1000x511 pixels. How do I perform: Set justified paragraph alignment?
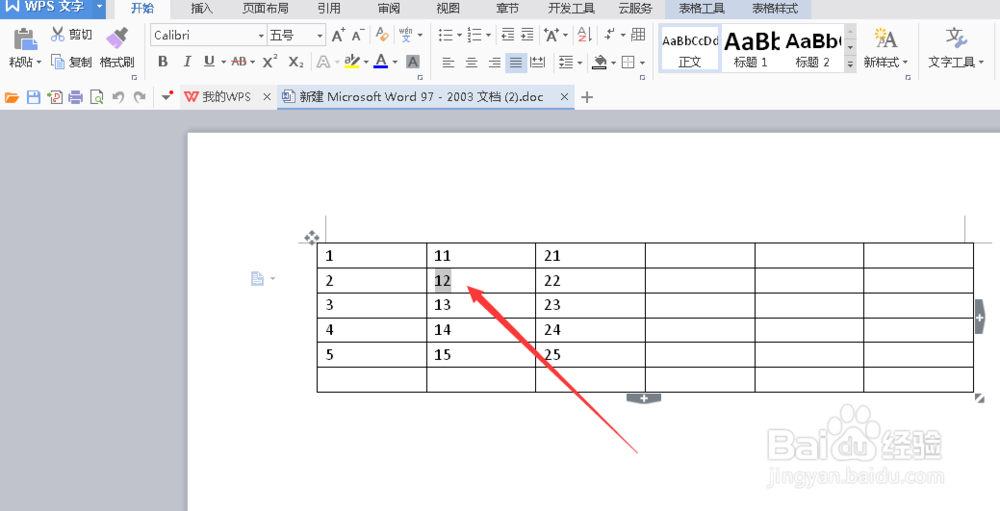[516, 63]
